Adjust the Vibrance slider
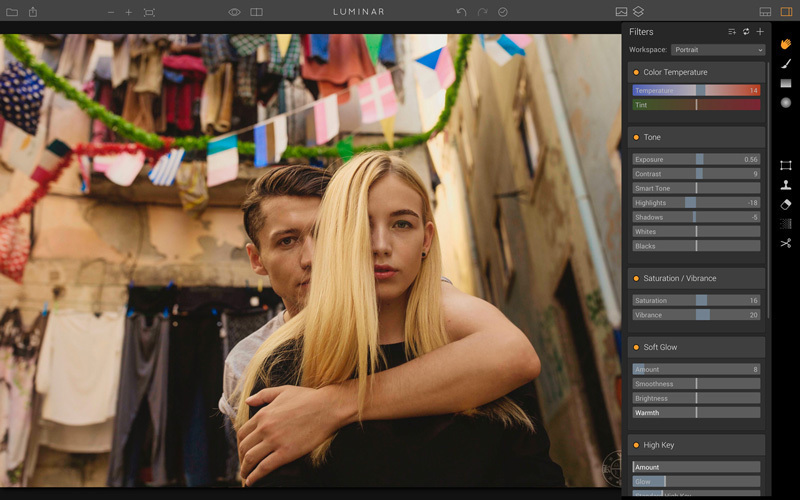Viewport: 800px width, 500px height. coord(696,315)
